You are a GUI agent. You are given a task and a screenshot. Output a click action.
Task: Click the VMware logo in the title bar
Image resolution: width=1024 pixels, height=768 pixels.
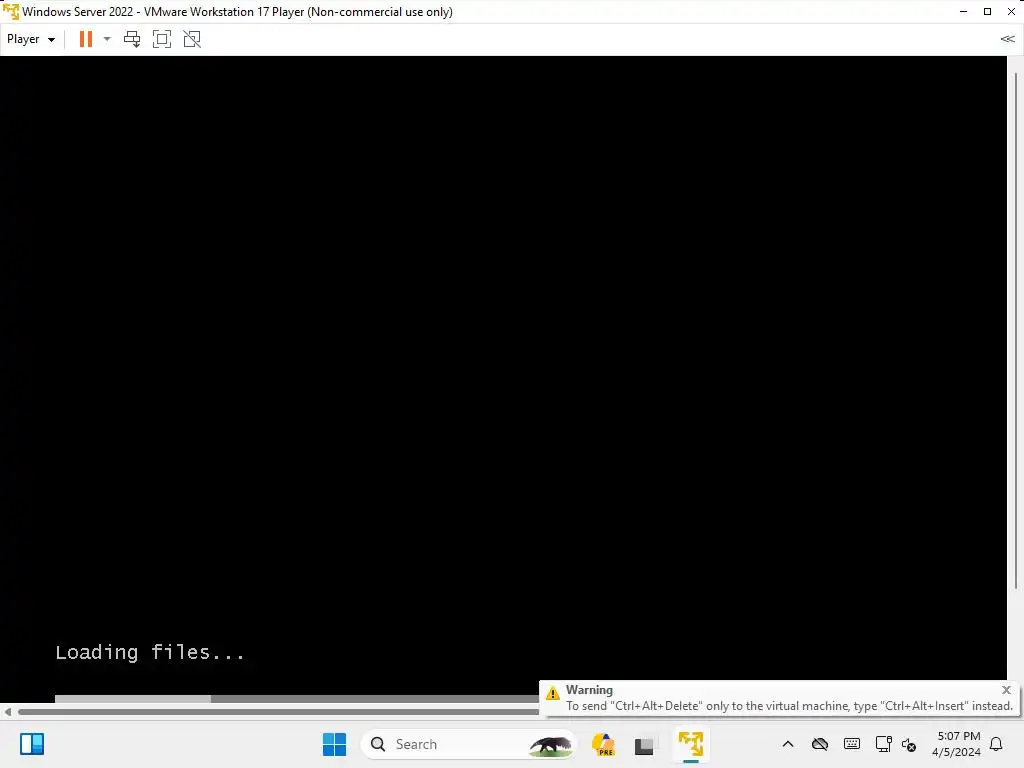pos(11,11)
